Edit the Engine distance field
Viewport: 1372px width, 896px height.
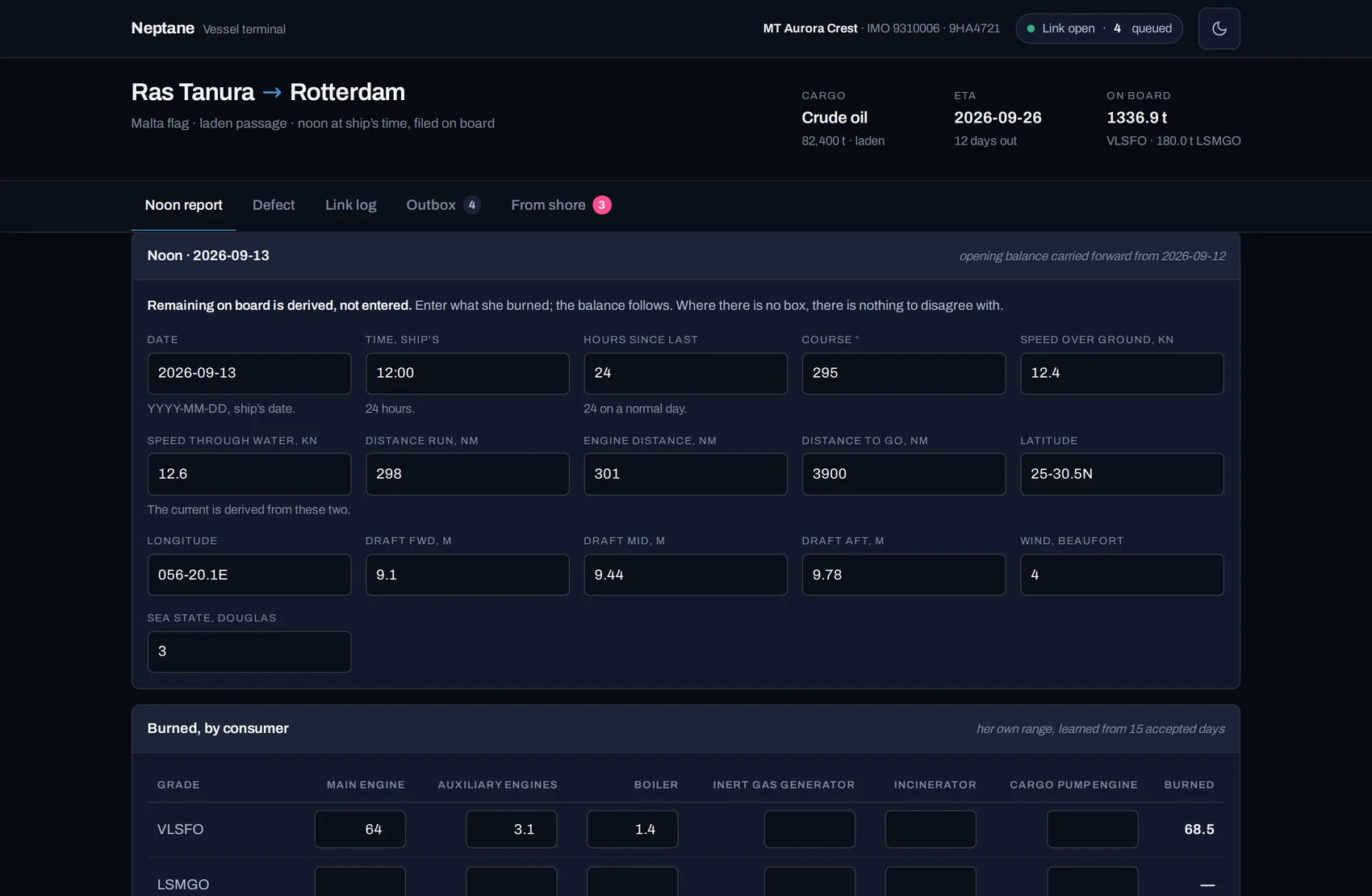(x=685, y=474)
